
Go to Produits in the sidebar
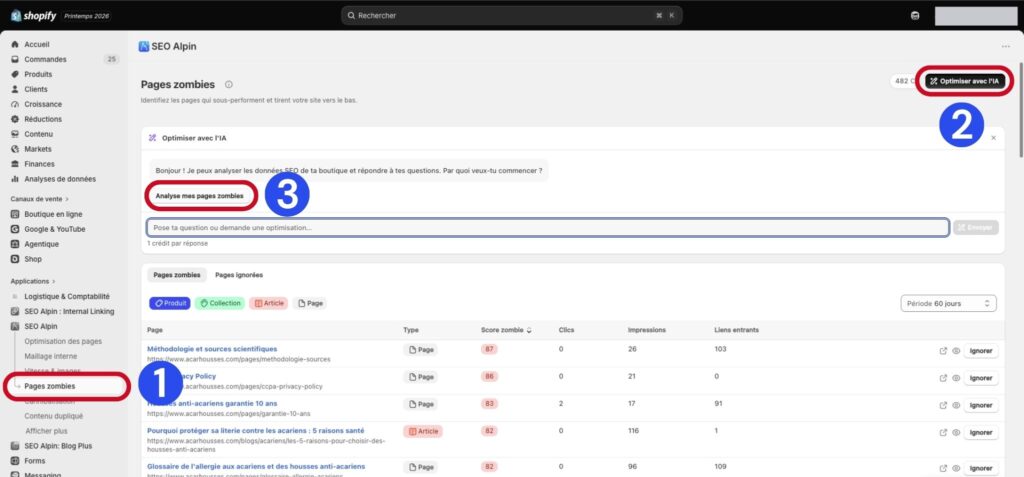[x=38, y=74]
